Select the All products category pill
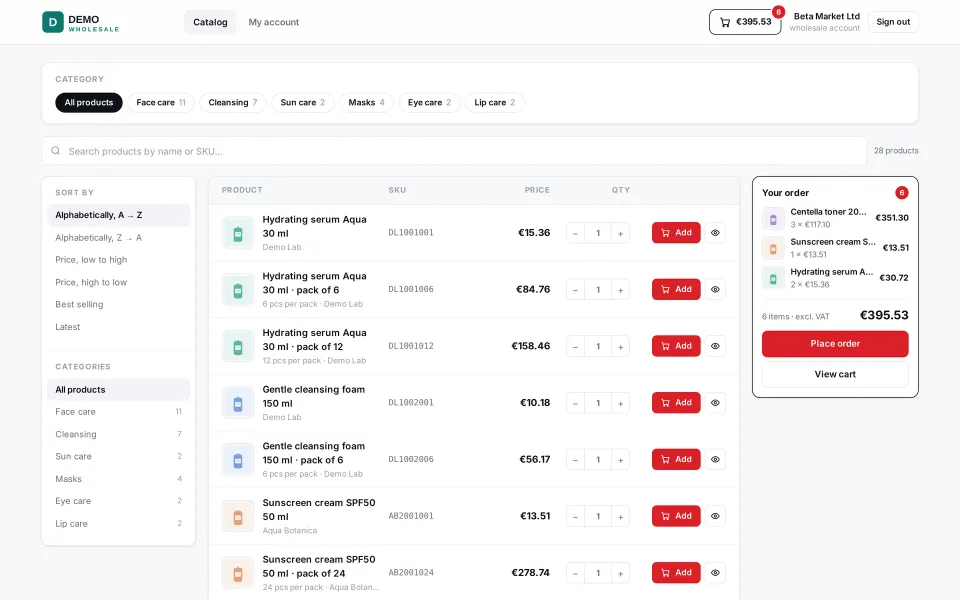 click(x=89, y=102)
